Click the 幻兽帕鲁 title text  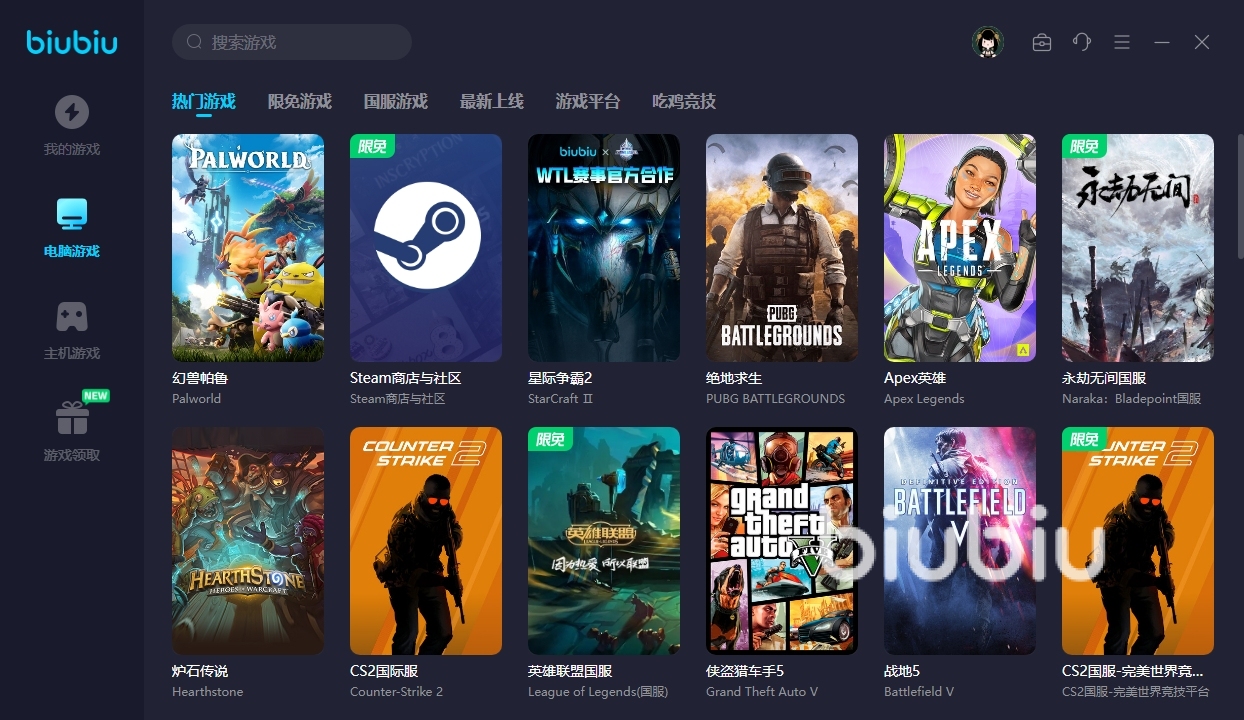pos(200,378)
